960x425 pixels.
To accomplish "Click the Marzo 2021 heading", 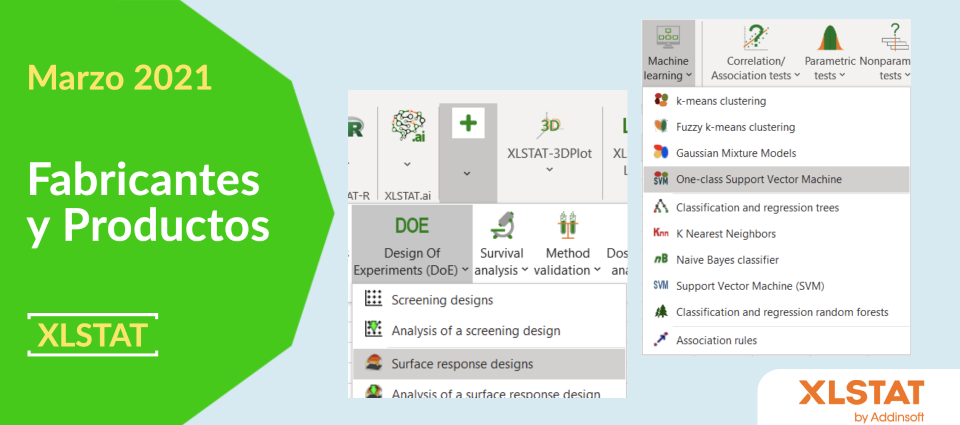I will tap(120, 78).
